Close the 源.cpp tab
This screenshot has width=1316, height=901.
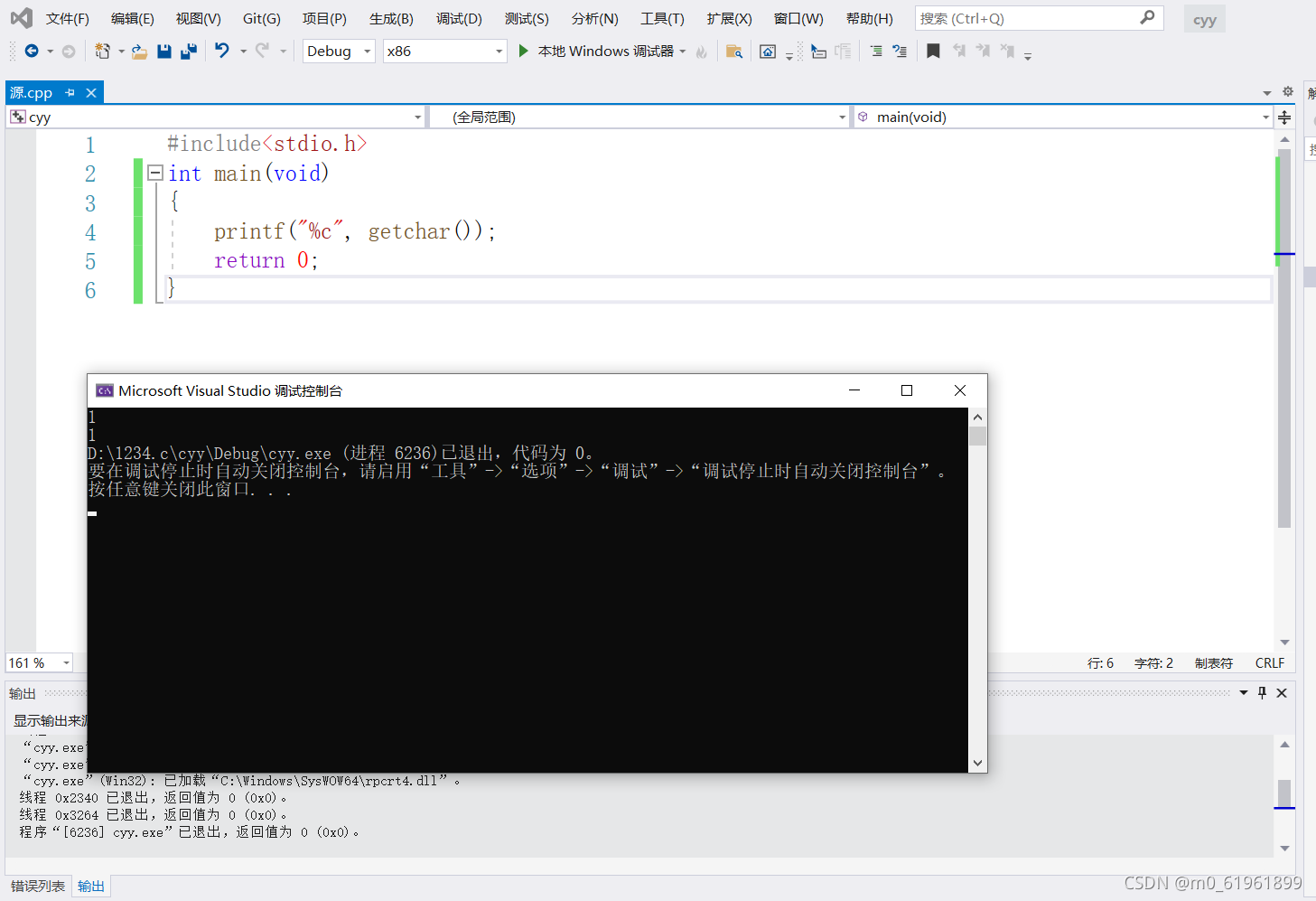(x=91, y=92)
